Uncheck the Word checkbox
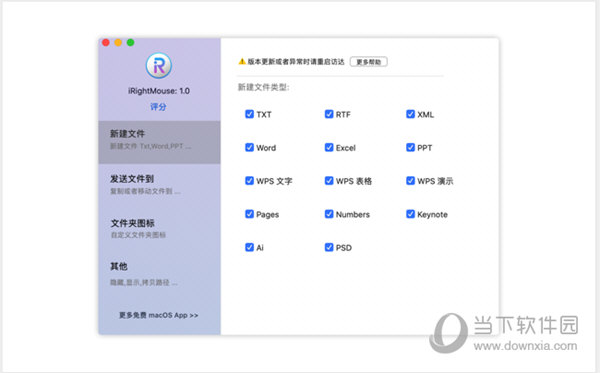This screenshot has height=373, width=600. (x=249, y=147)
